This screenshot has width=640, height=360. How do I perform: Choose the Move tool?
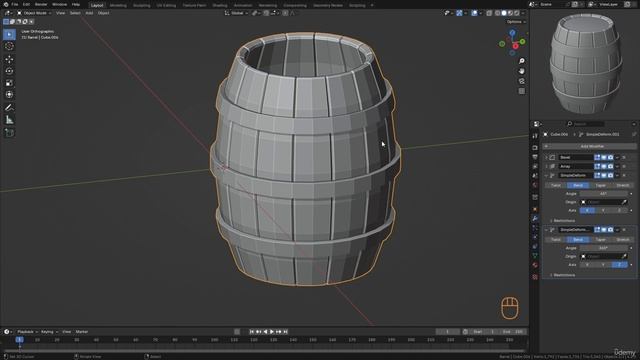point(9,59)
